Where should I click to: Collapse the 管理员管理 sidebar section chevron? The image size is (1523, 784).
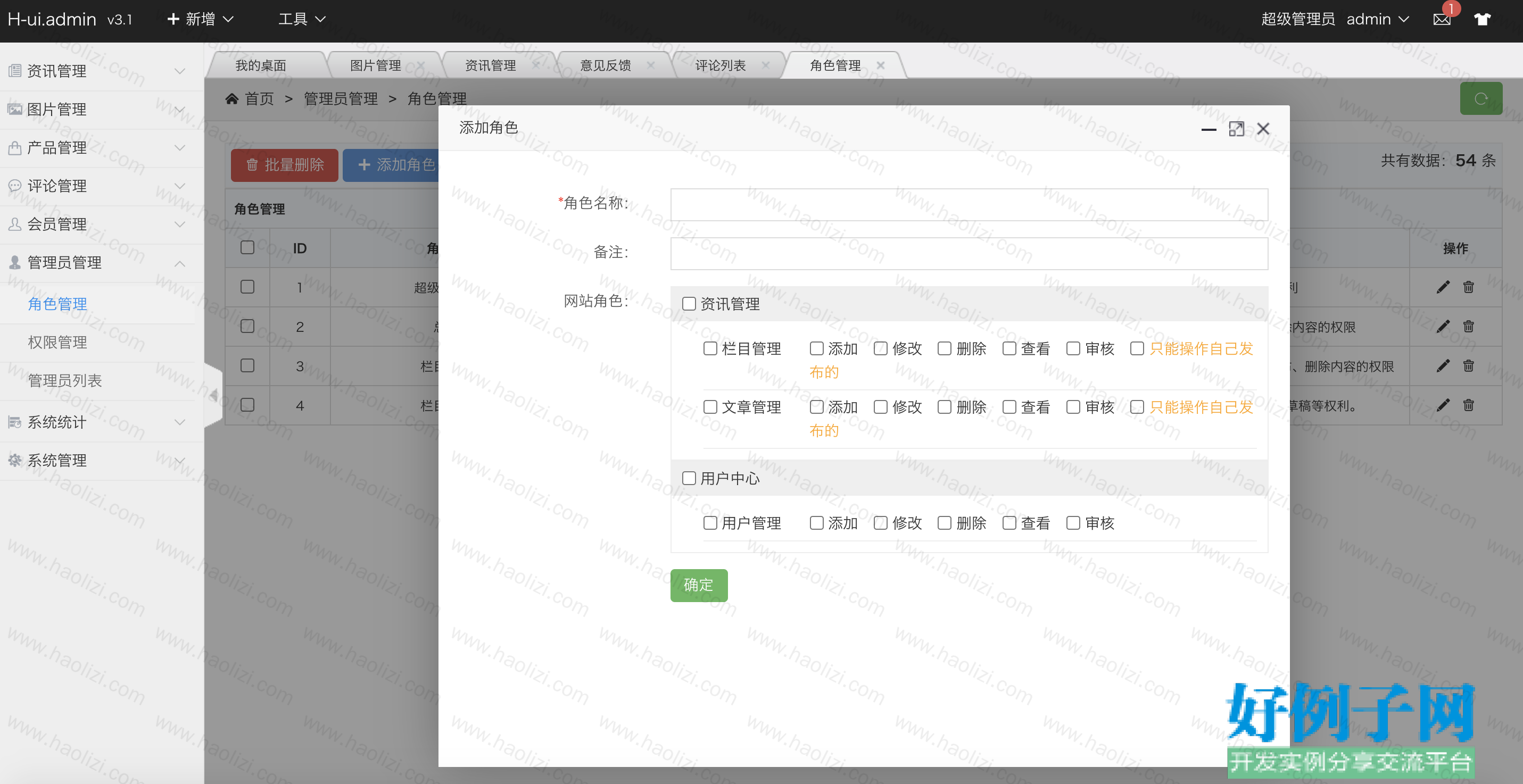[180, 263]
